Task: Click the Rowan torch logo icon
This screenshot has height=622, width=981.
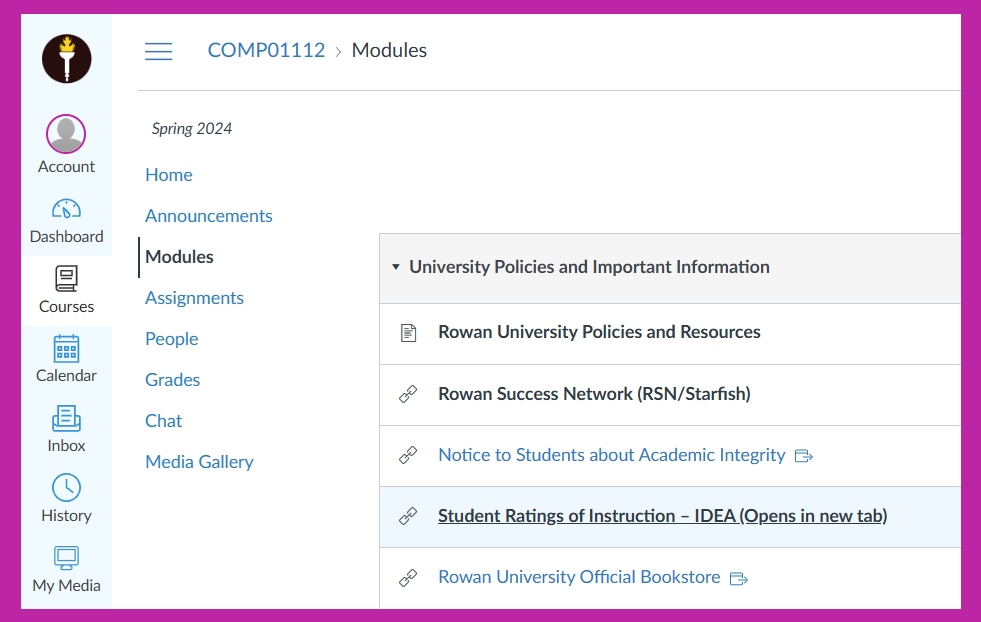Action: 66,59
